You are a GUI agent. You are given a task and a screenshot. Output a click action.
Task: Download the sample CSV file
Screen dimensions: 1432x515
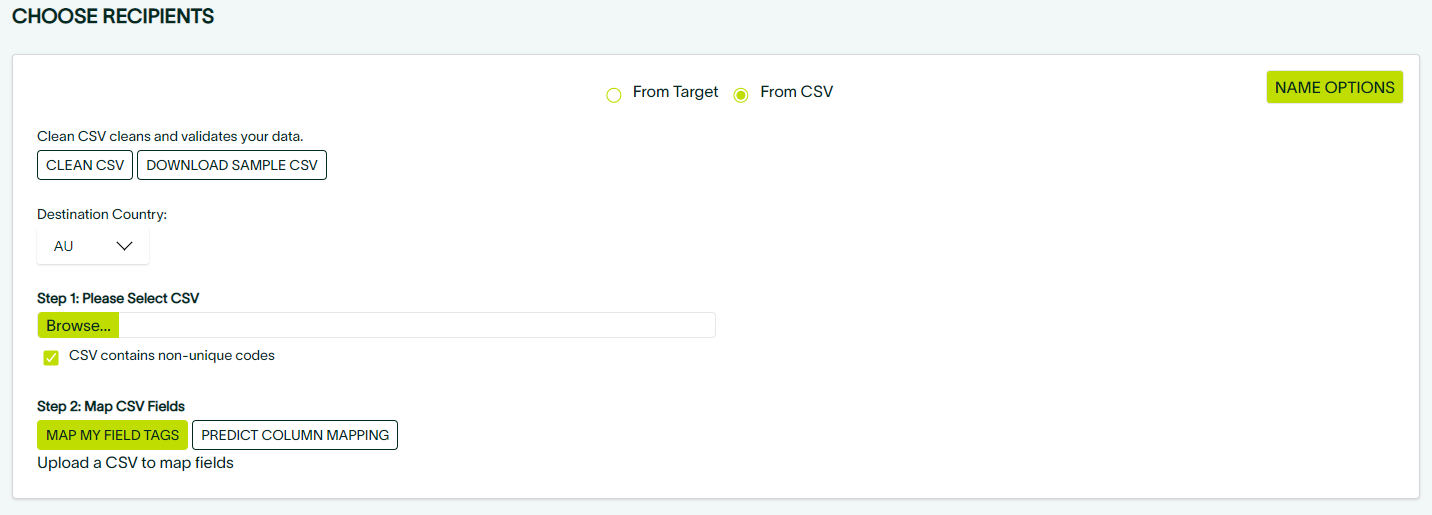[232, 165]
